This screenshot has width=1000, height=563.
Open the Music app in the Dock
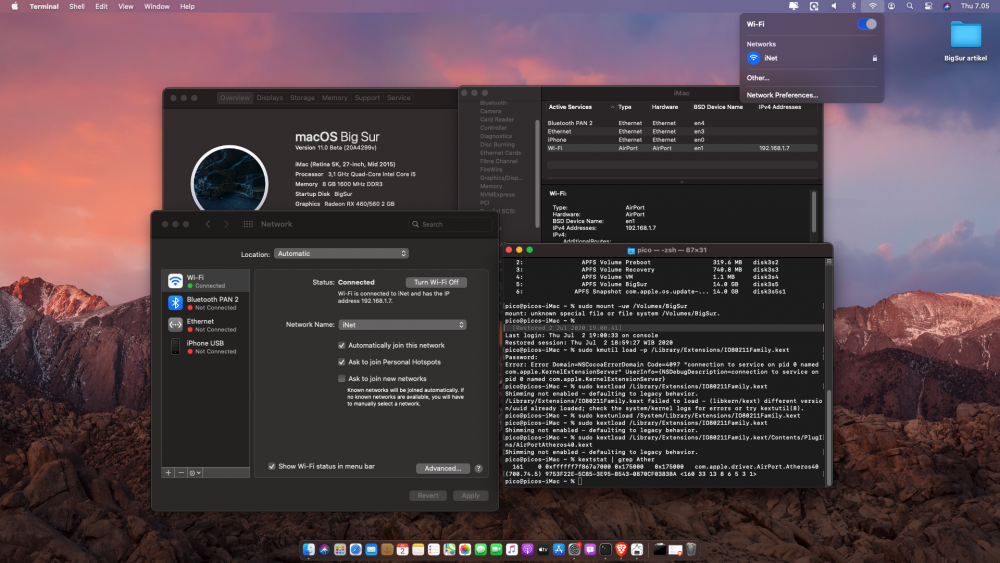(512, 549)
